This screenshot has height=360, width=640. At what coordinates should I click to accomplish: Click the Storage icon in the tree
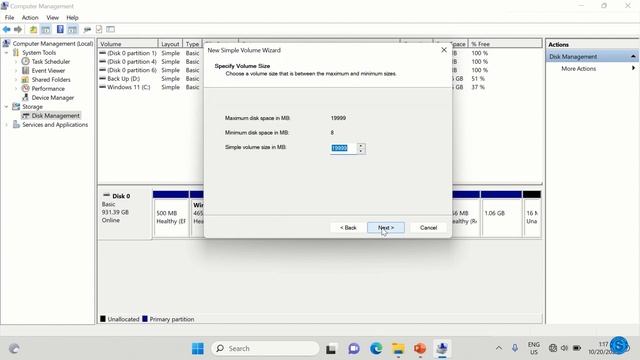(x=16, y=106)
